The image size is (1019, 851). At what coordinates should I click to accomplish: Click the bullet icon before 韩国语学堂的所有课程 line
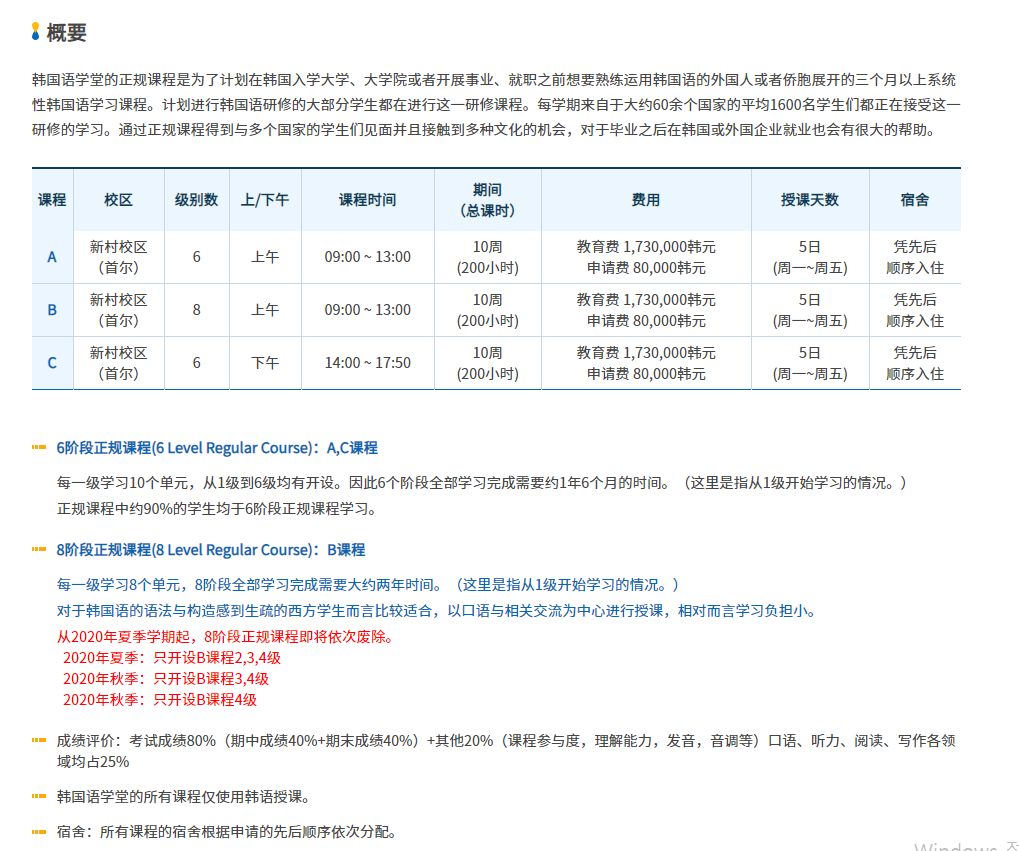(39, 797)
